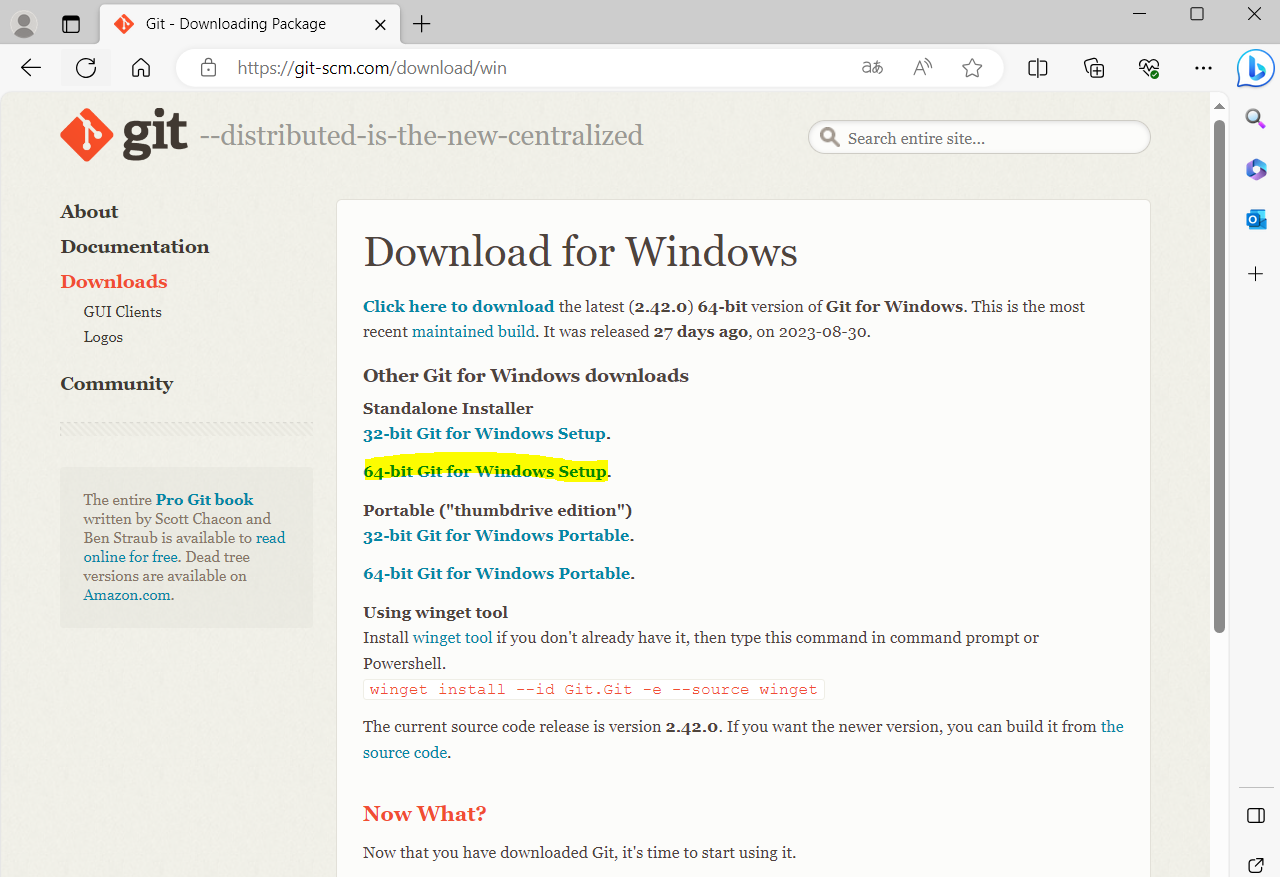Open a new browser tab
This screenshot has width=1280, height=877.
click(x=422, y=24)
